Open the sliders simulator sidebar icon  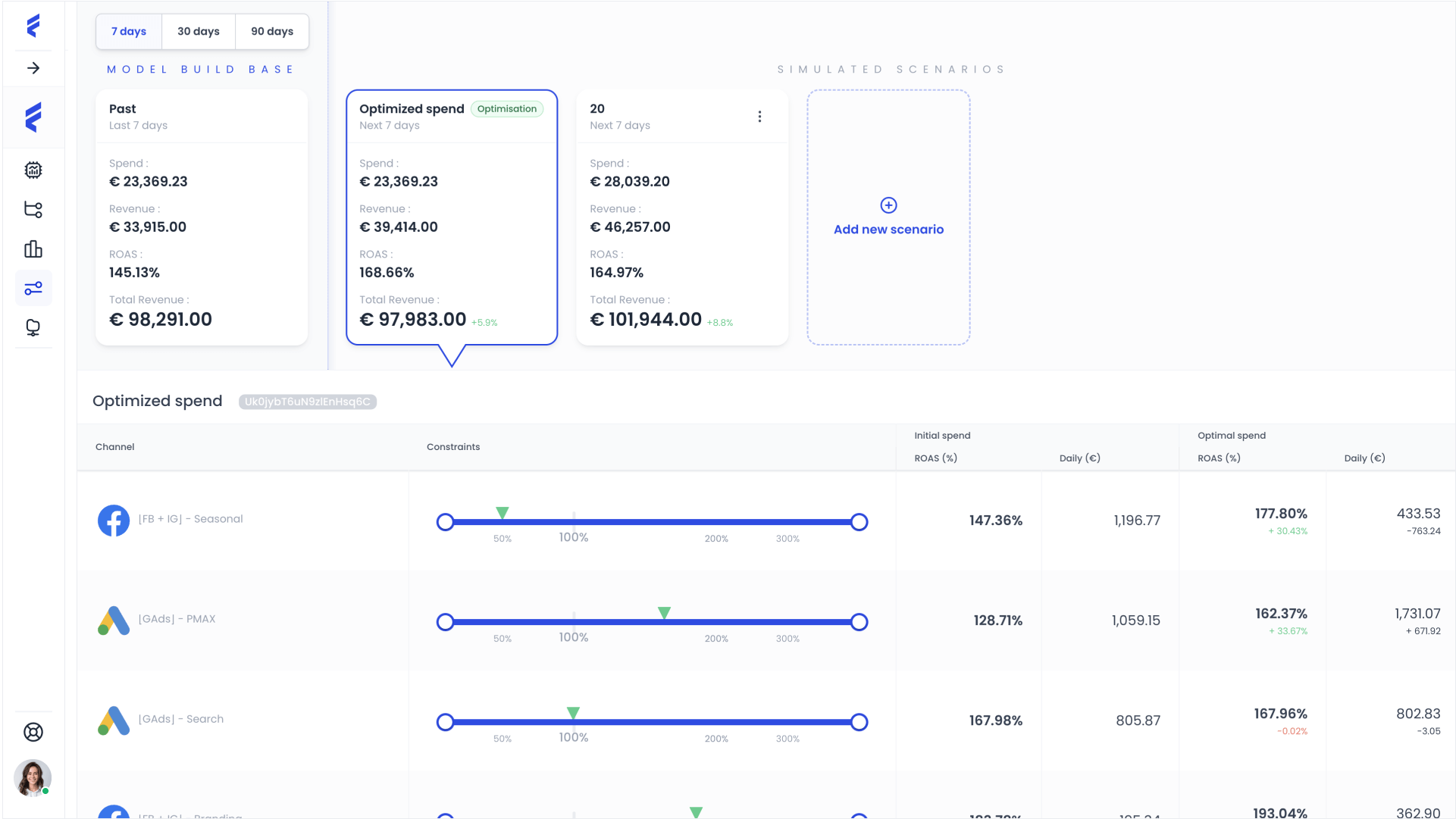pyautogui.click(x=33, y=289)
